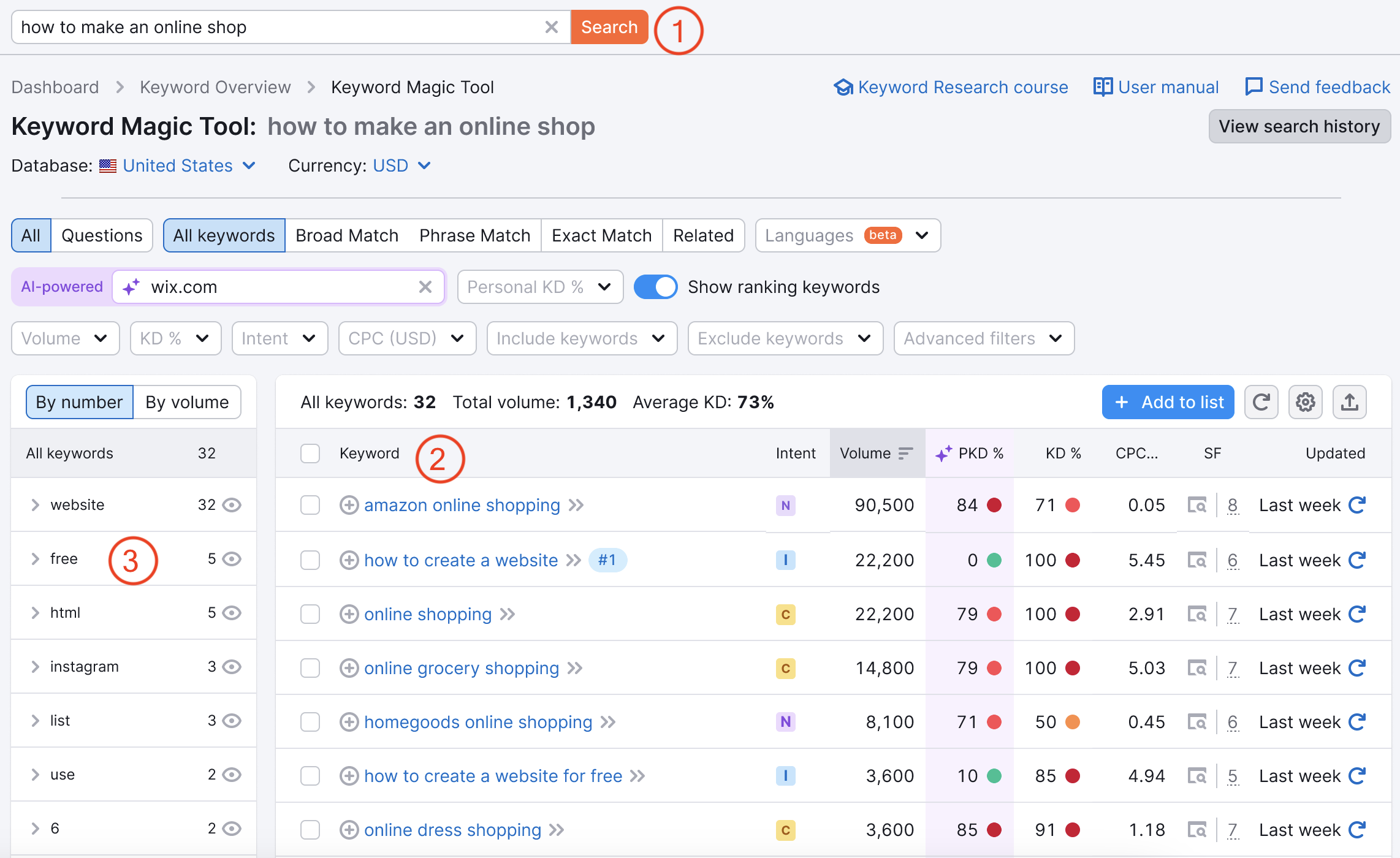Select the Exact Match tab
The image size is (1400, 858).
601,235
